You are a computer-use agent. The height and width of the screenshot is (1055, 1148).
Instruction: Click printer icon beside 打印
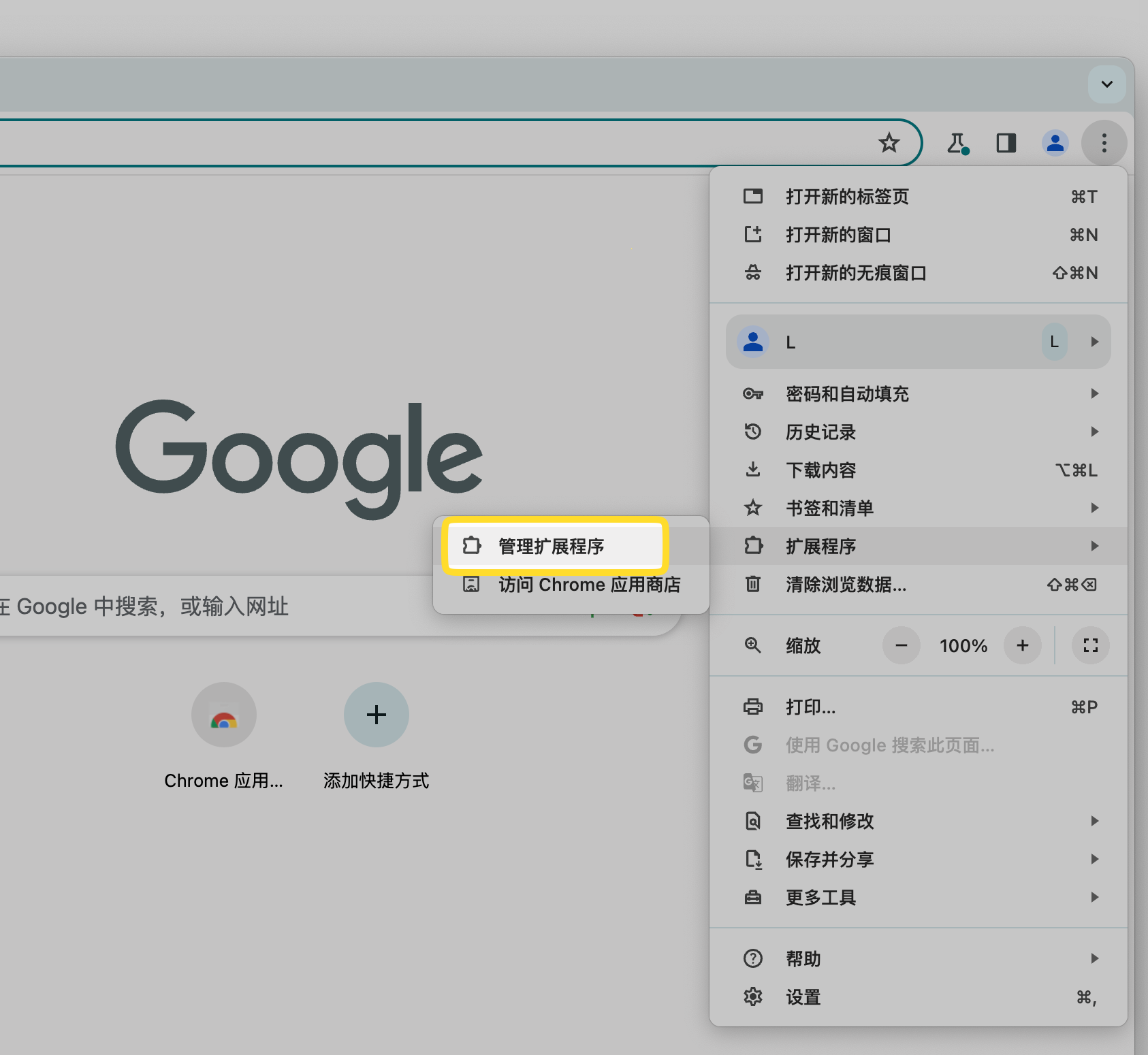(753, 707)
